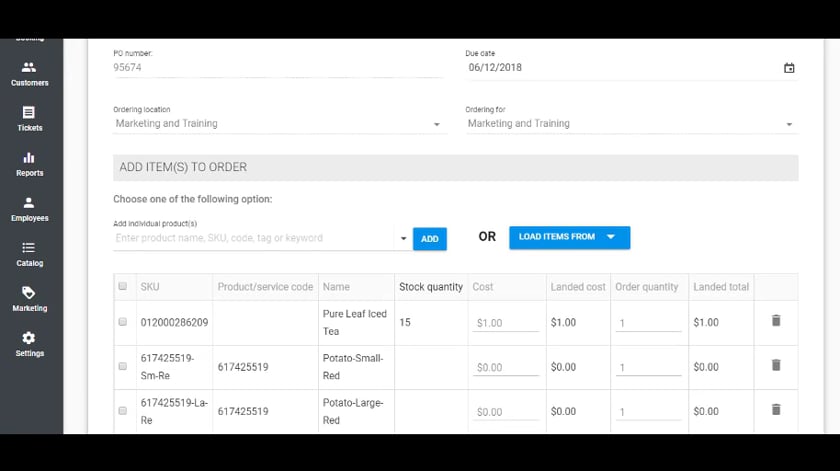This screenshot has height=471, width=840.
Task: Check the Potato-Large-Red row checkbox
Action: (123, 410)
